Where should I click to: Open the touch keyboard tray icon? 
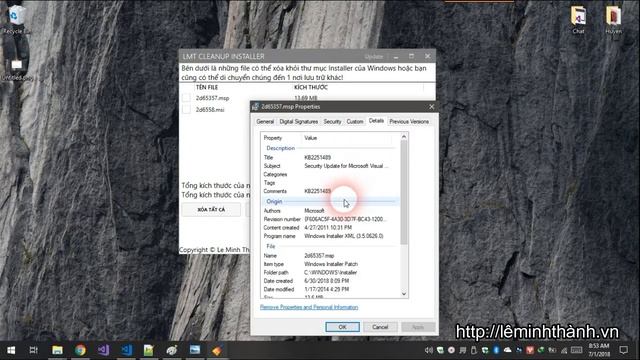(576, 350)
